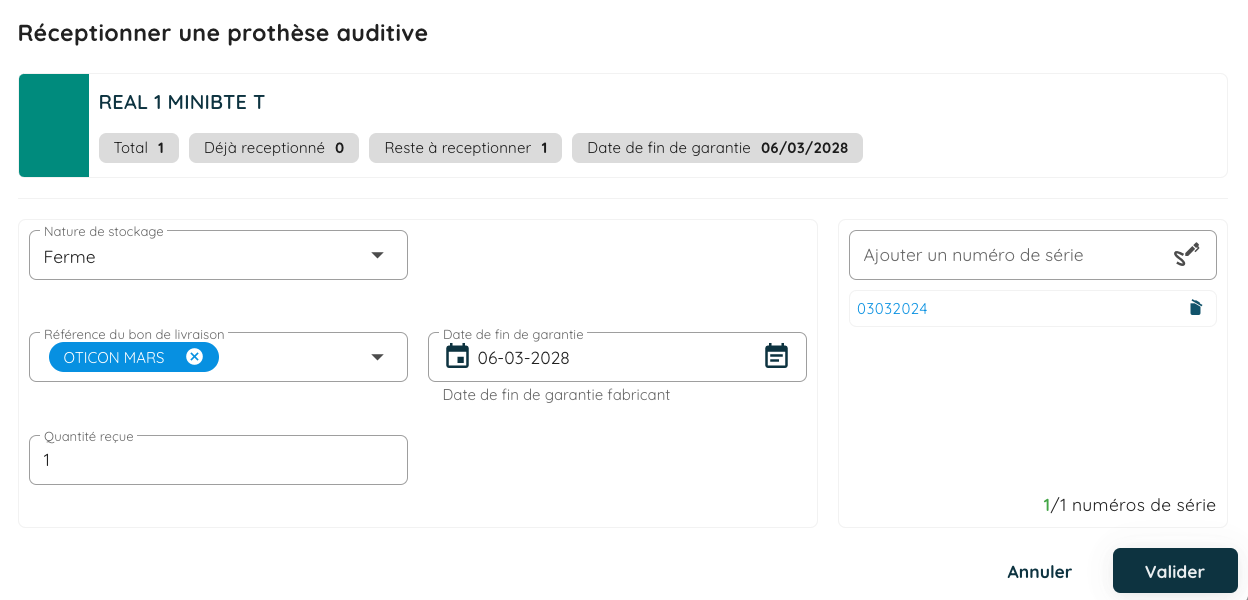Open the calendar picker for warranty date

tap(777, 356)
